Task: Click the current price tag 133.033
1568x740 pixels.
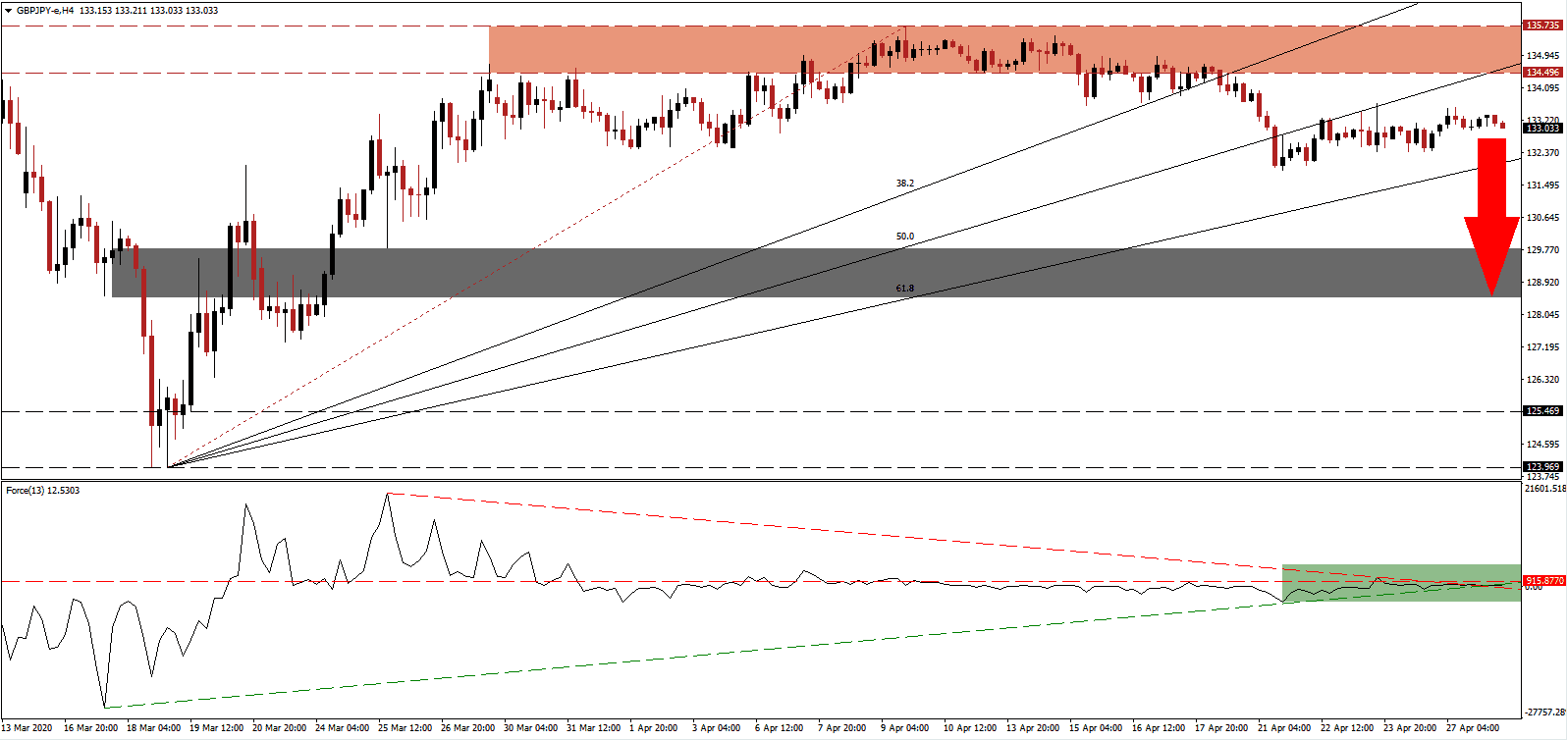Action: pyautogui.click(x=1542, y=128)
